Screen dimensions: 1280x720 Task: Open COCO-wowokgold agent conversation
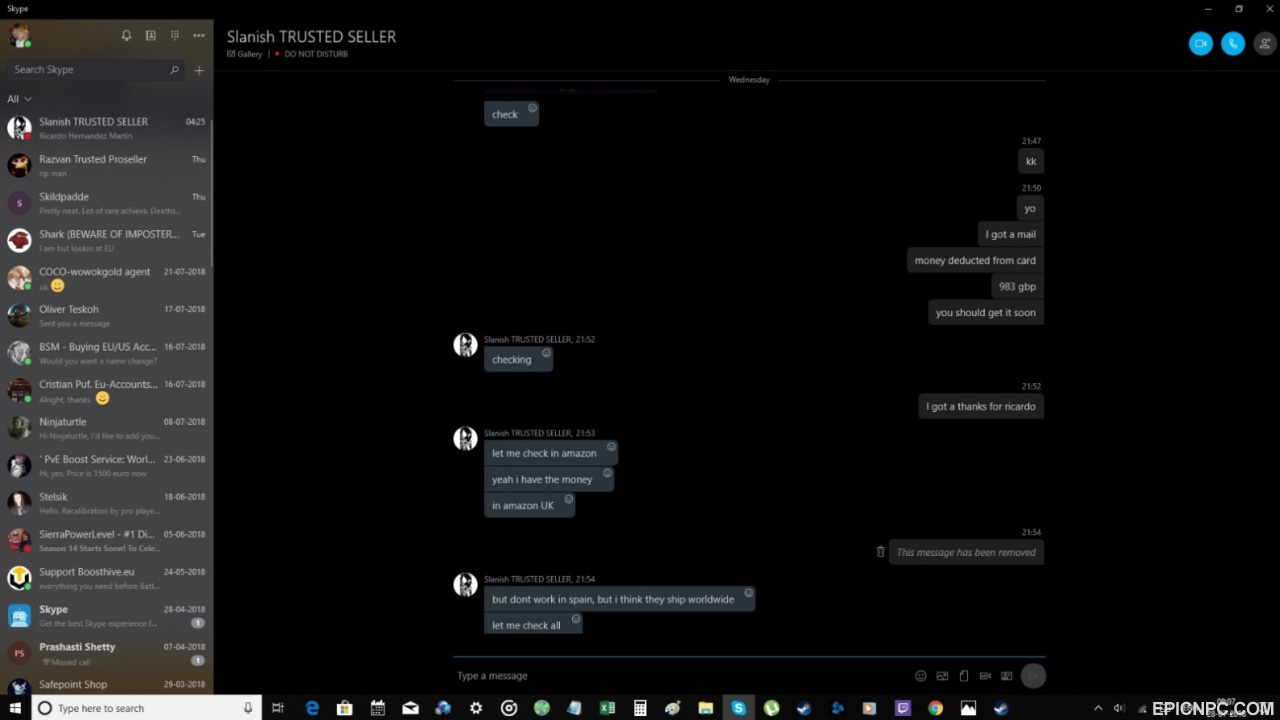(107, 278)
